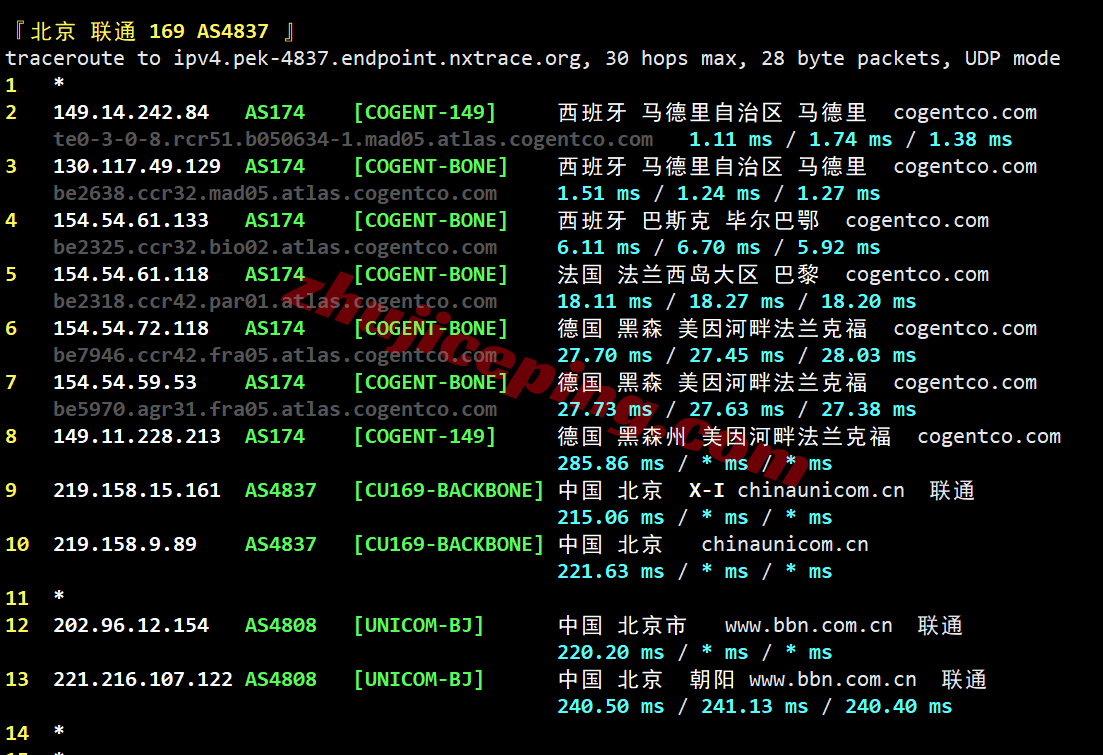This screenshot has width=1103, height=755.
Task: Select IP address 149.11.228.213
Action: [x=137, y=437]
